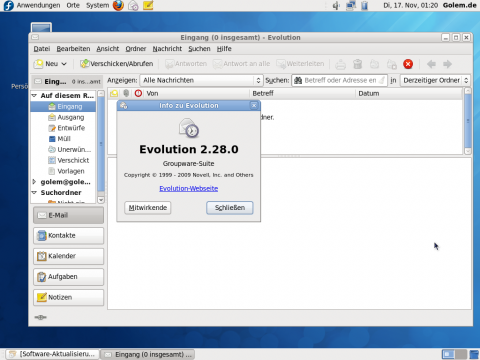This screenshot has width=480, height=360.
Task: Open the Datei menu
Action: point(42,49)
